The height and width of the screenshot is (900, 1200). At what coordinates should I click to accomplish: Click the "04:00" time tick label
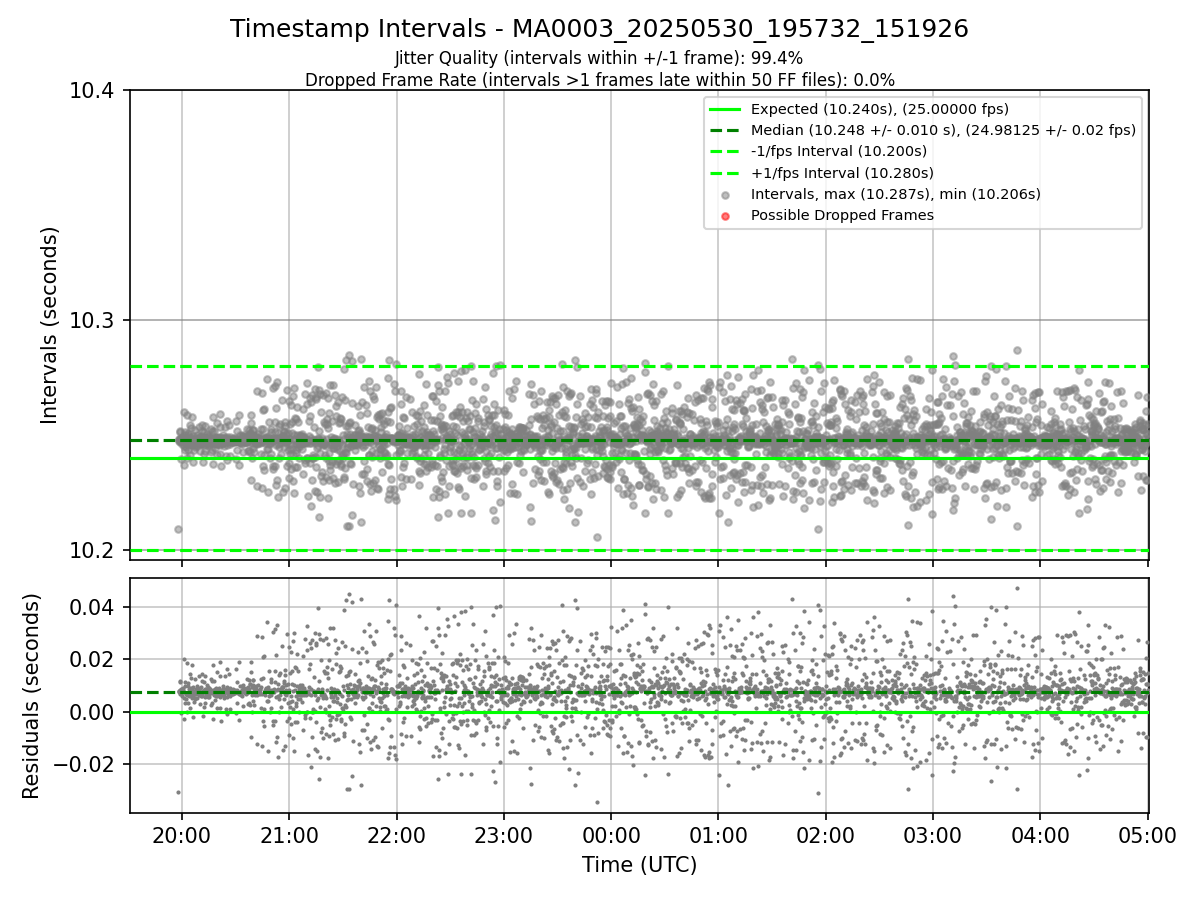click(x=1040, y=834)
